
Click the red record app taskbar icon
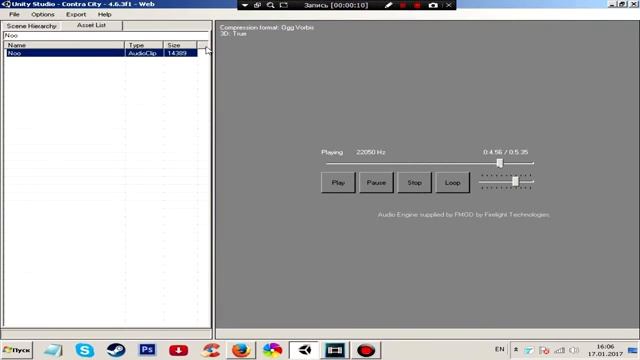point(366,350)
